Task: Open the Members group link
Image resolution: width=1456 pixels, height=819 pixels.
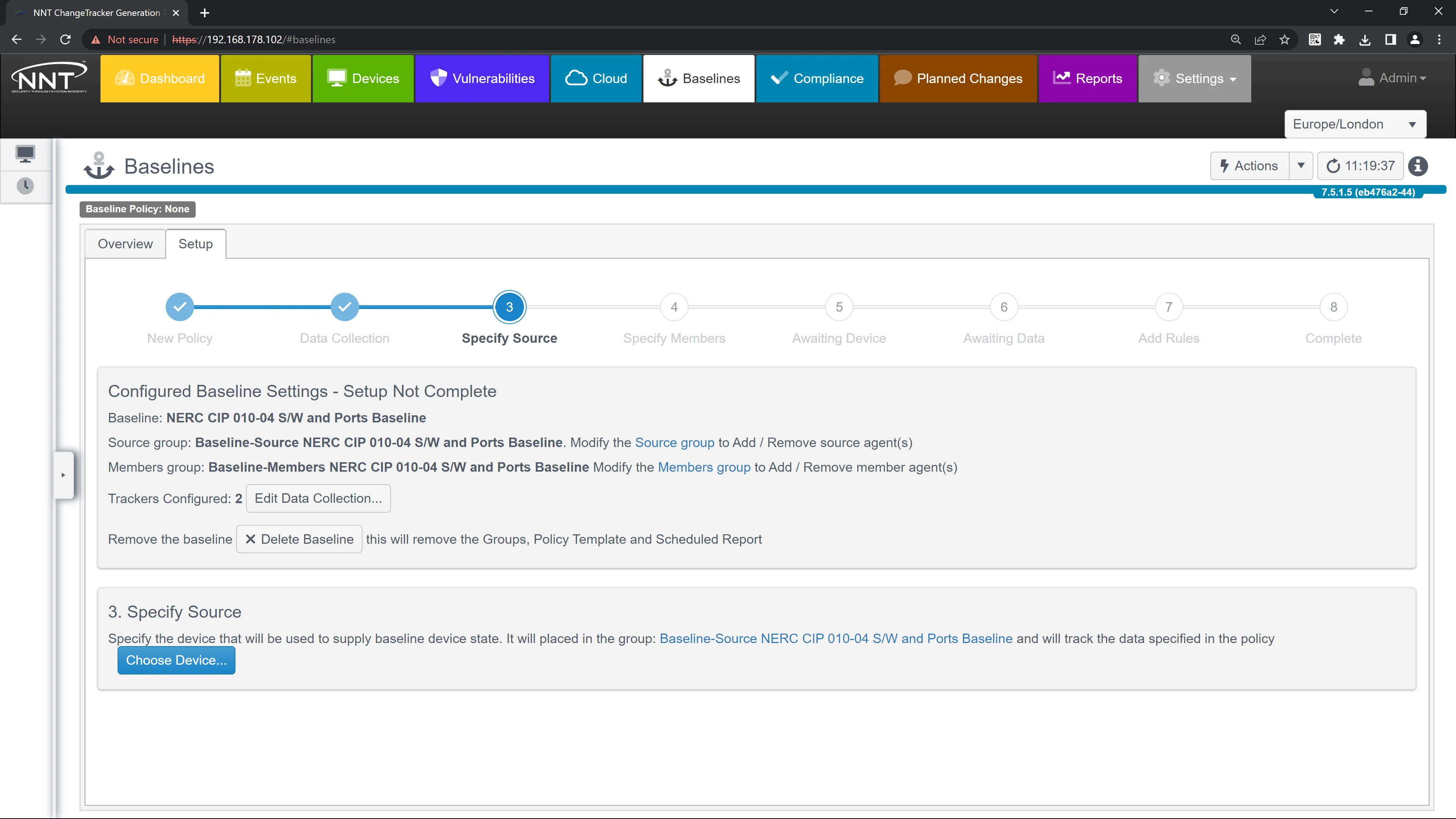Action: [x=704, y=468]
